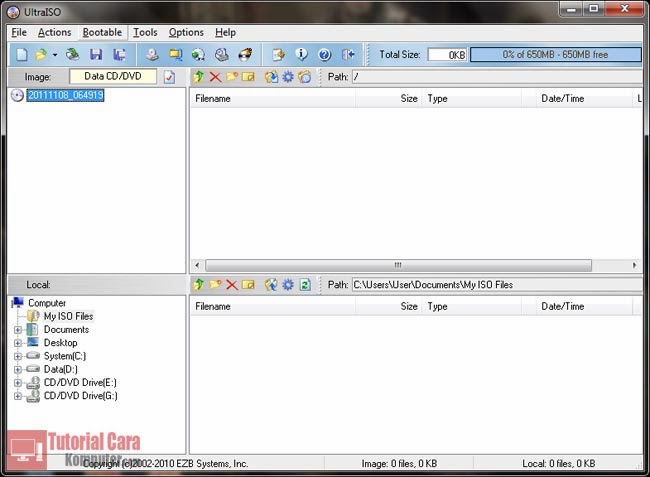
Task: Click the Mount to Virtual Drive icon
Action: pos(199,55)
